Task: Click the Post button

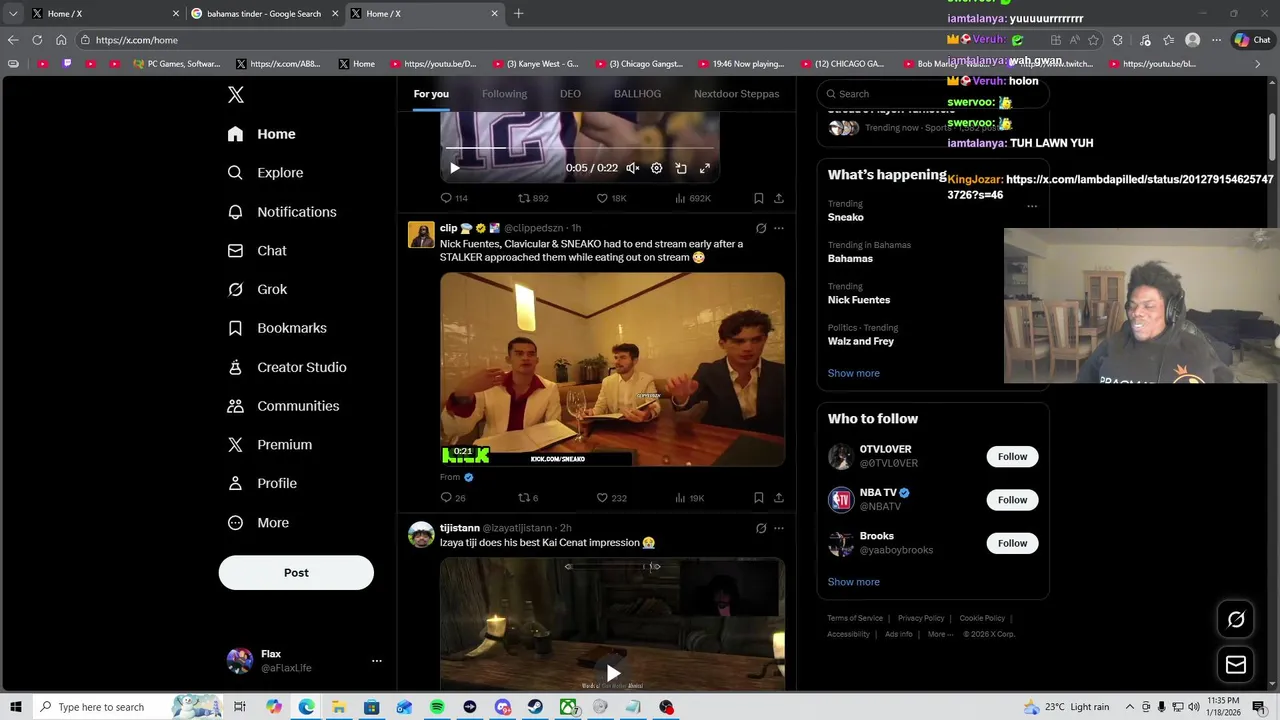Action: 296,573
